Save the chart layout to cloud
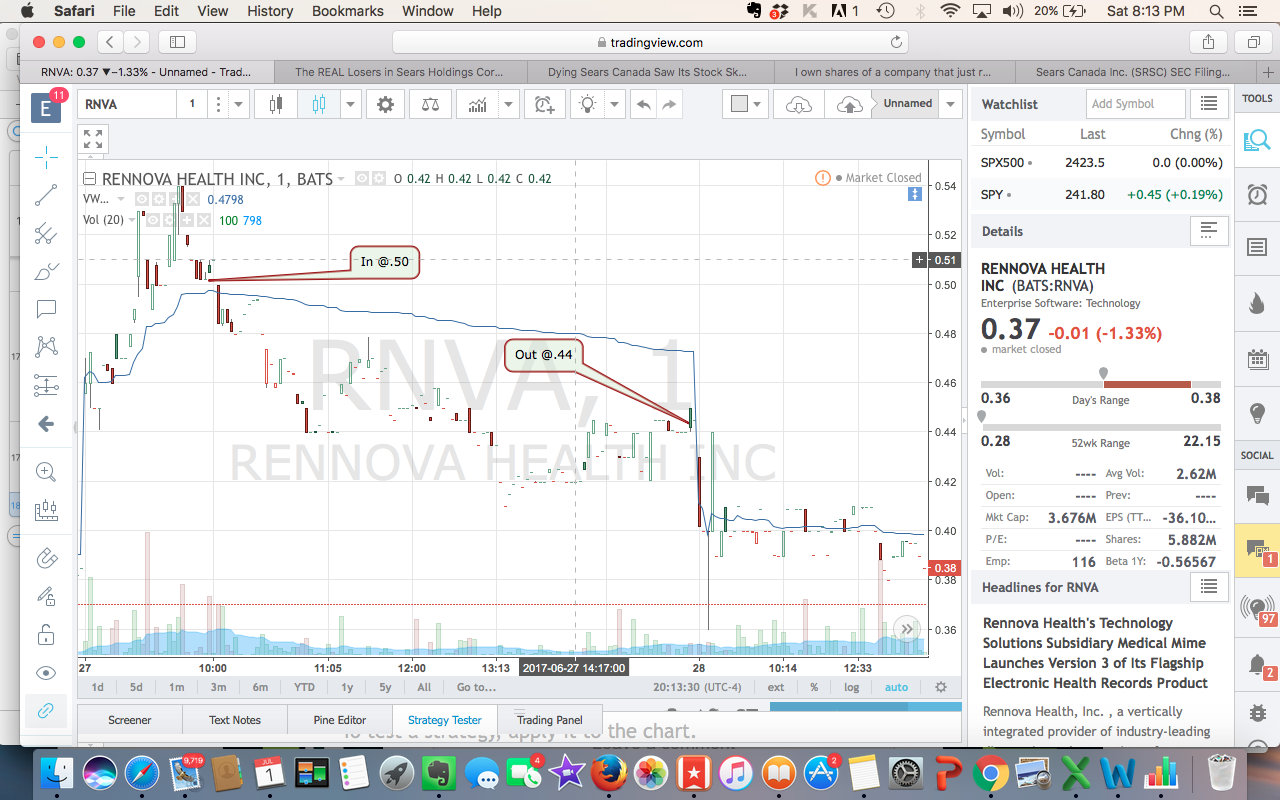 click(848, 104)
